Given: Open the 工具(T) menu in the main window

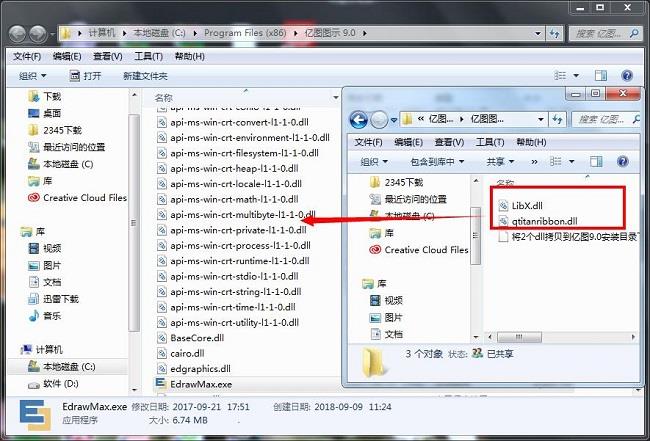Looking at the screenshot, I should [148, 56].
